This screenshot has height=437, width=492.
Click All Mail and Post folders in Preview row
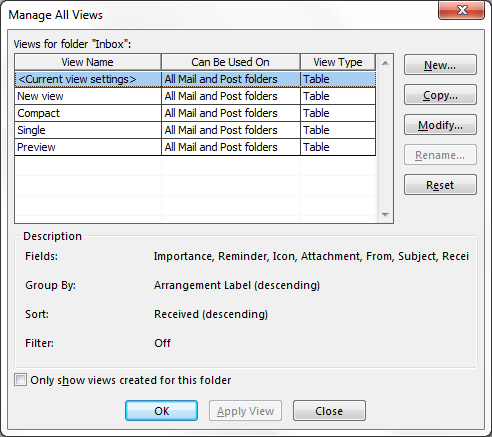coord(231,147)
